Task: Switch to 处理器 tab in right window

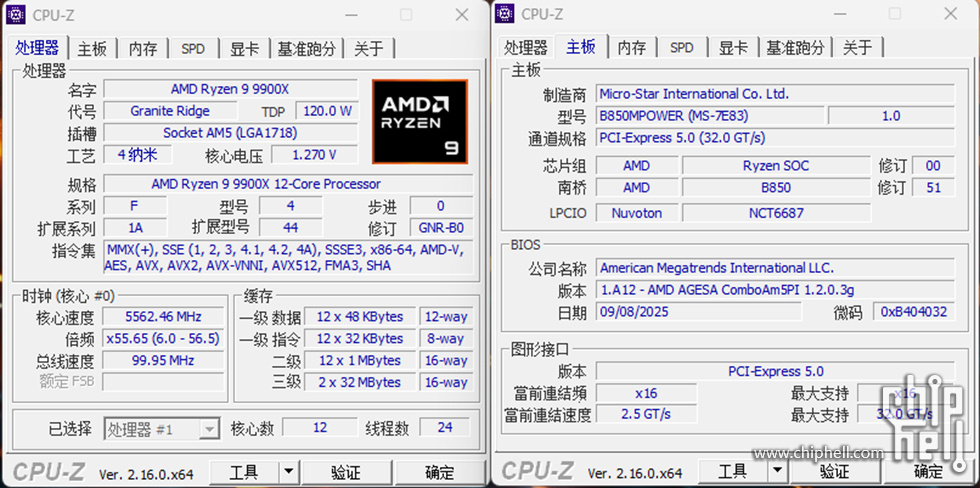Action: click(x=526, y=47)
